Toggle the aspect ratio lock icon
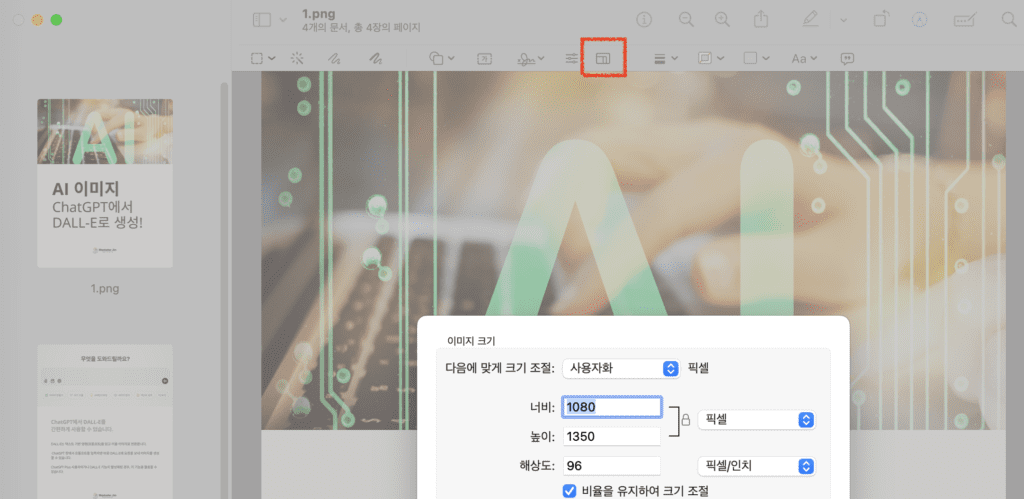Screen dimensions: 1024x499 pos(685,420)
